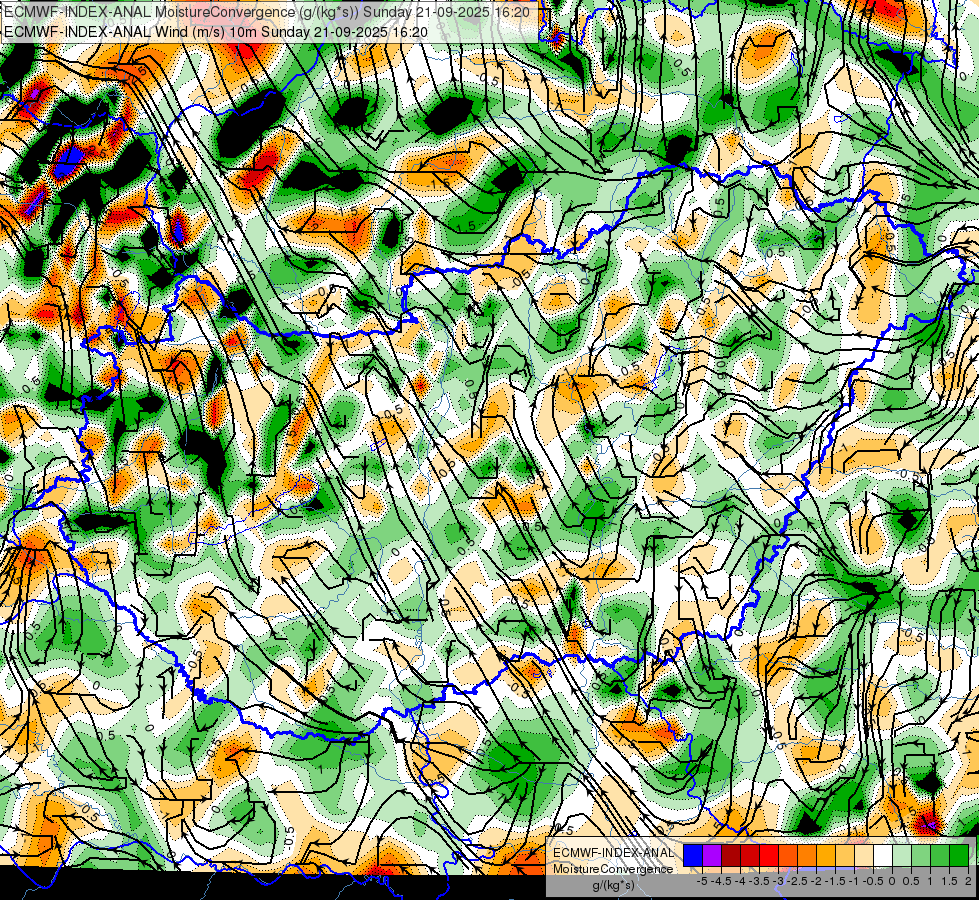
Task: Pick the orange swatch between -2.5 and -2
Action: (807, 856)
